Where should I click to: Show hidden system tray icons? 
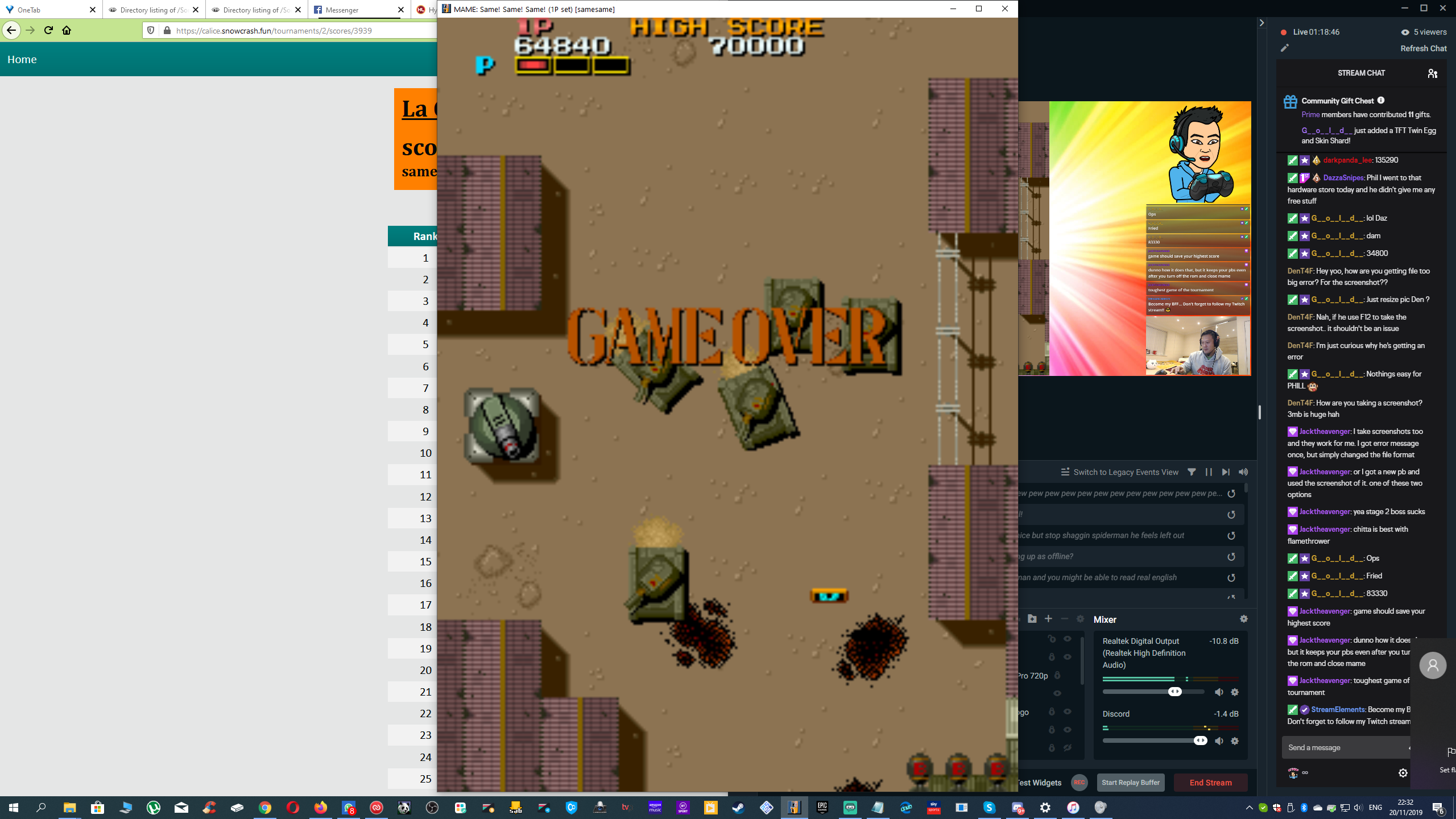(1249, 808)
